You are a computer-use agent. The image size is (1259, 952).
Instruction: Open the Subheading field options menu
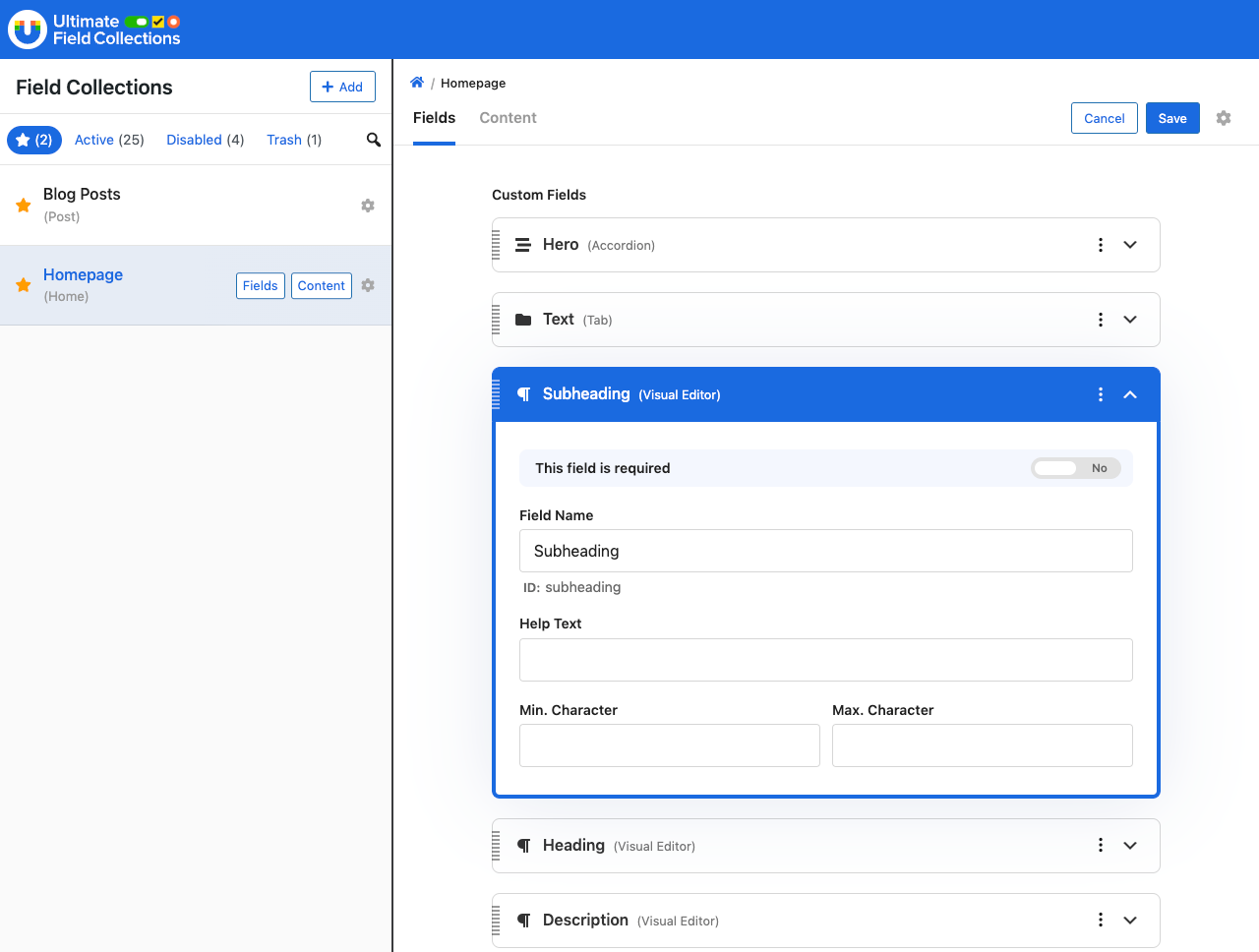pyautogui.click(x=1101, y=394)
